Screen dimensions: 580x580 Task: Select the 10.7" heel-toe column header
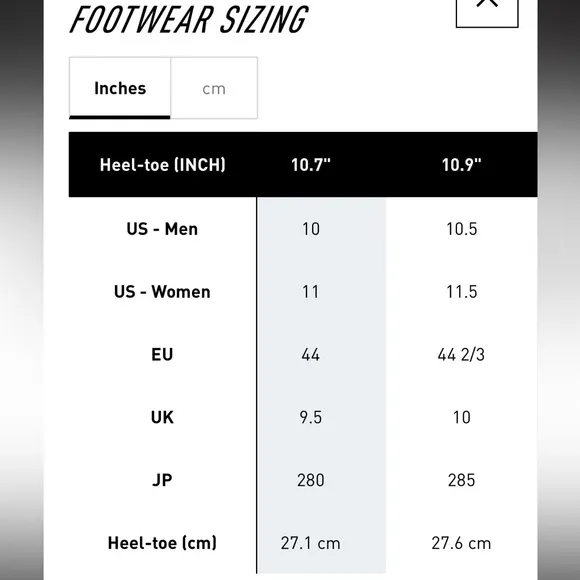coord(311,165)
